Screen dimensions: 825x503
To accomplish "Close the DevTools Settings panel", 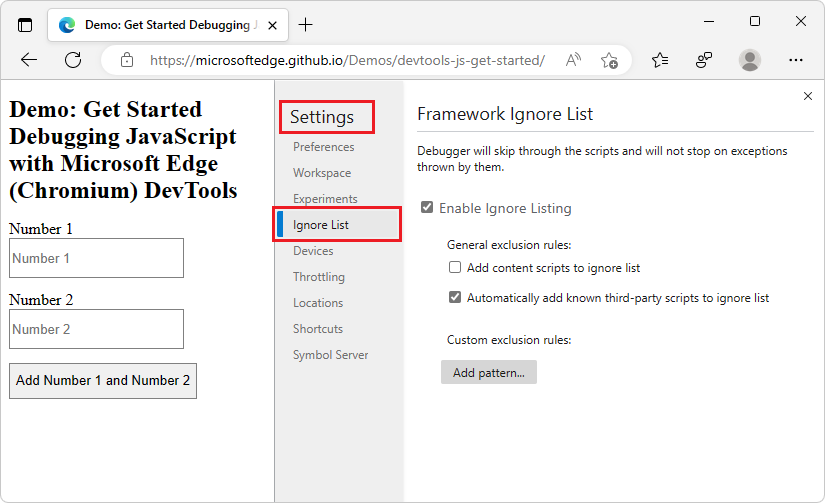I will click(808, 96).
